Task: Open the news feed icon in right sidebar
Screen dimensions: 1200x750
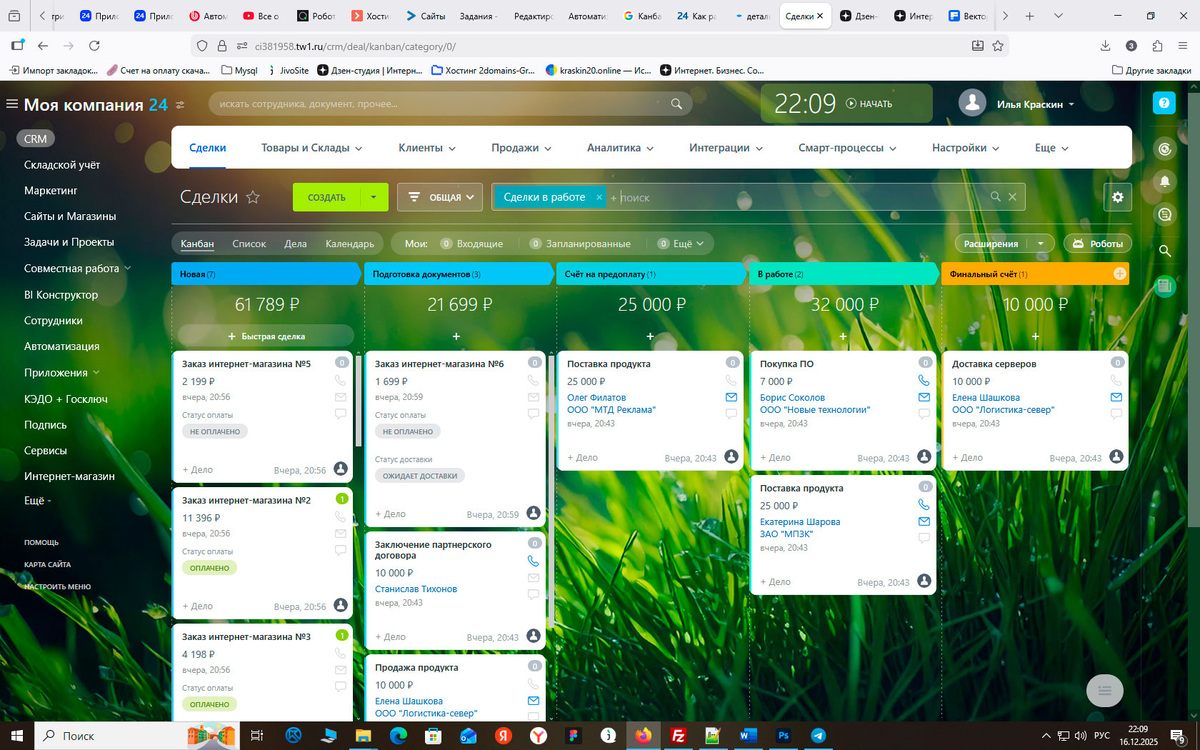Action: (x=1164, y=286)
